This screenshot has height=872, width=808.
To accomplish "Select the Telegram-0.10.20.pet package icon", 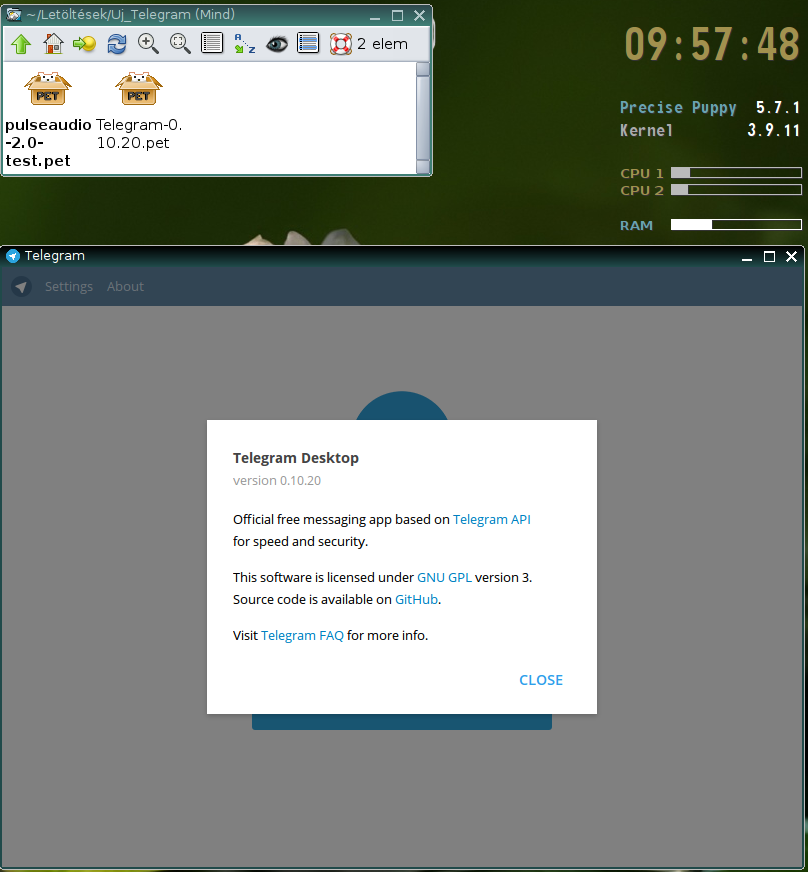I will (x=139, y=88).
